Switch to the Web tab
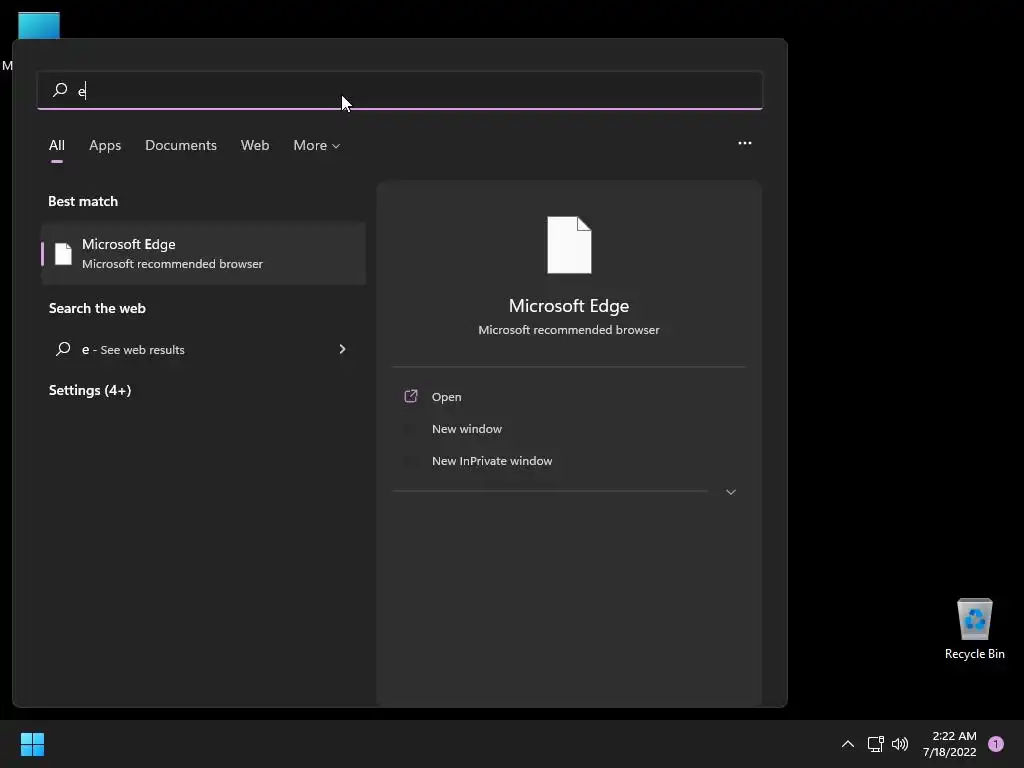 [255, 145]
